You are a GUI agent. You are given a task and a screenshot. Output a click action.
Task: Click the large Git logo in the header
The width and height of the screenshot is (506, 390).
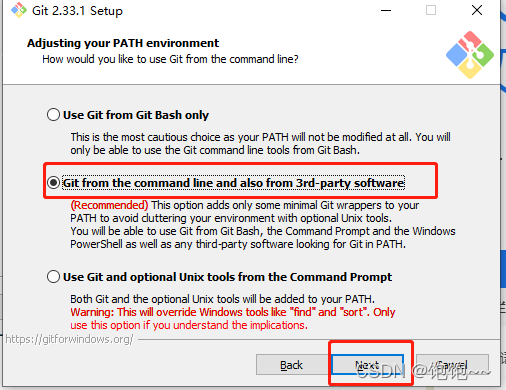coord(470,55)
